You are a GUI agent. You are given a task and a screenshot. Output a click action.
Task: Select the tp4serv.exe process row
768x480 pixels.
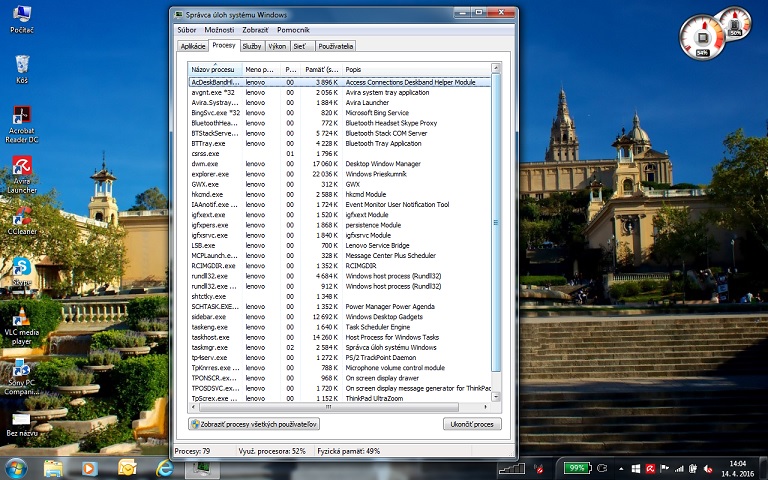tap(339, 358)
